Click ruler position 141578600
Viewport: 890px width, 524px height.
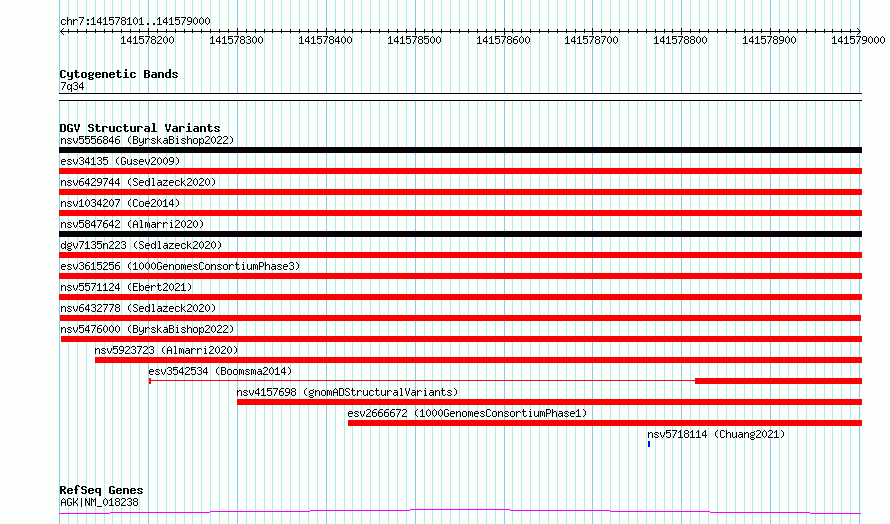pyautogui.click(x=503, y=40)
